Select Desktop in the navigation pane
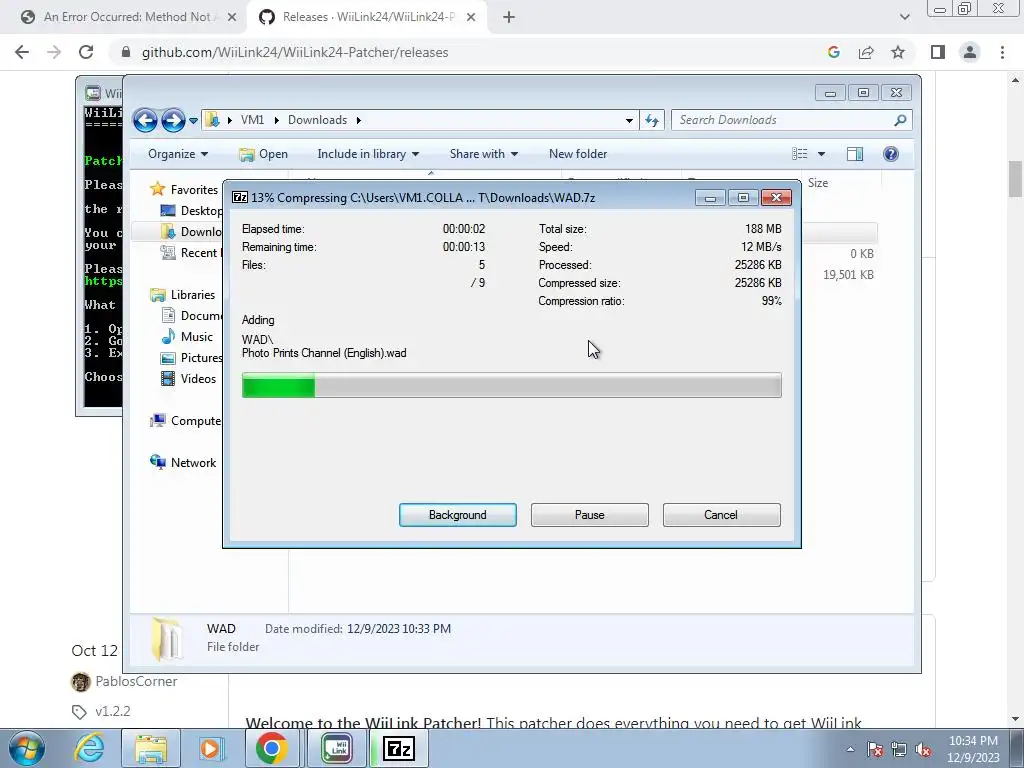The height and width of the screenshot is (768, 1024). coord(193,210)
